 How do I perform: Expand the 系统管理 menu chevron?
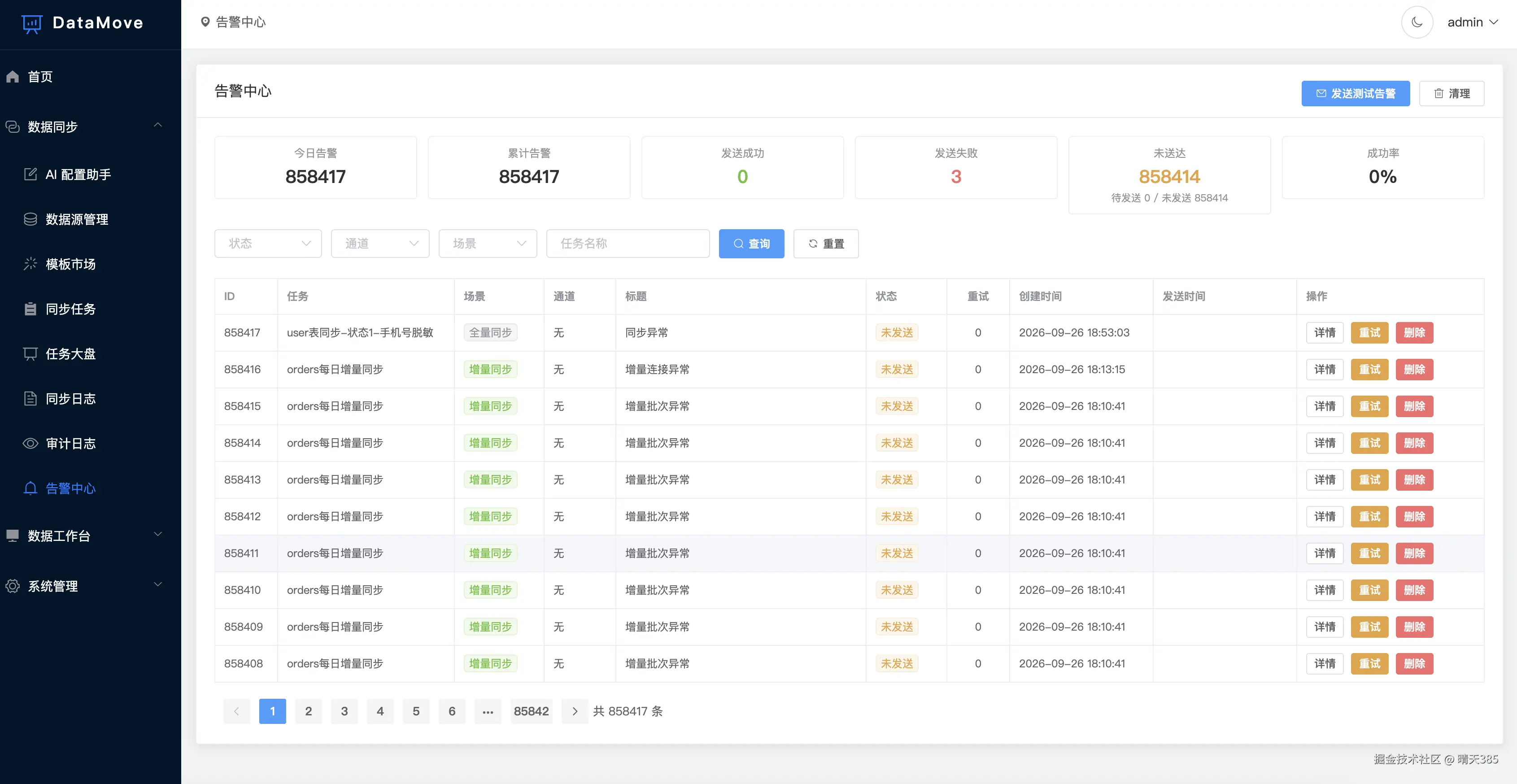pos(158,584)
